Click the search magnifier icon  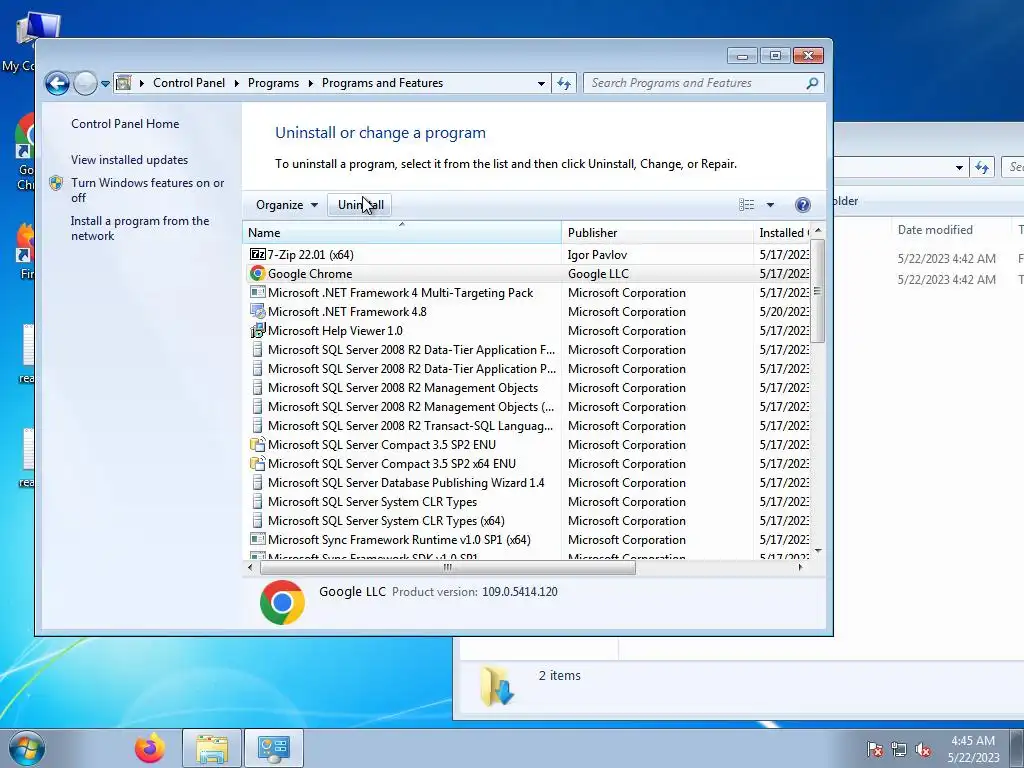(812, 83)
